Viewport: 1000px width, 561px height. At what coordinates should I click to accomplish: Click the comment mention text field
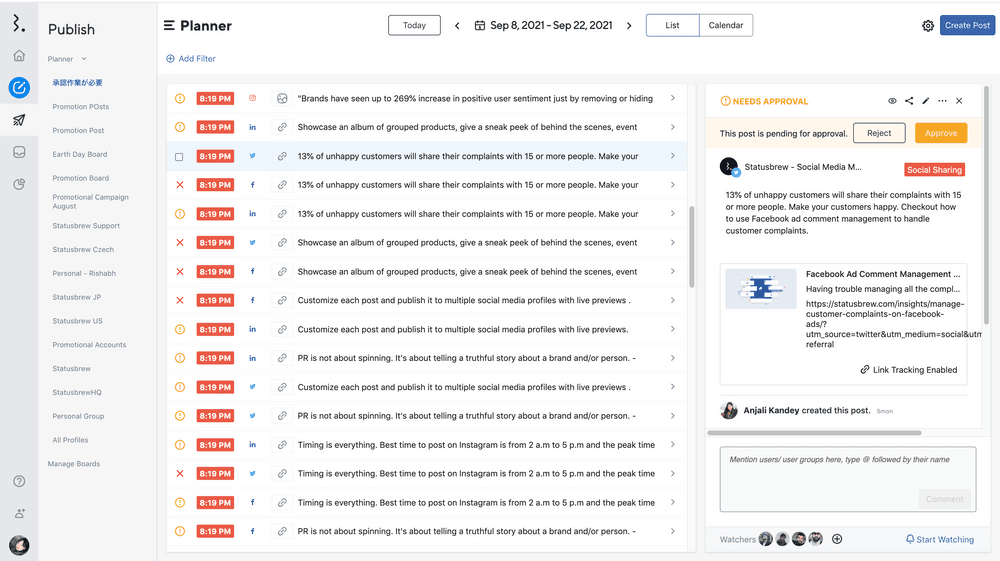[x=847, y=468]
